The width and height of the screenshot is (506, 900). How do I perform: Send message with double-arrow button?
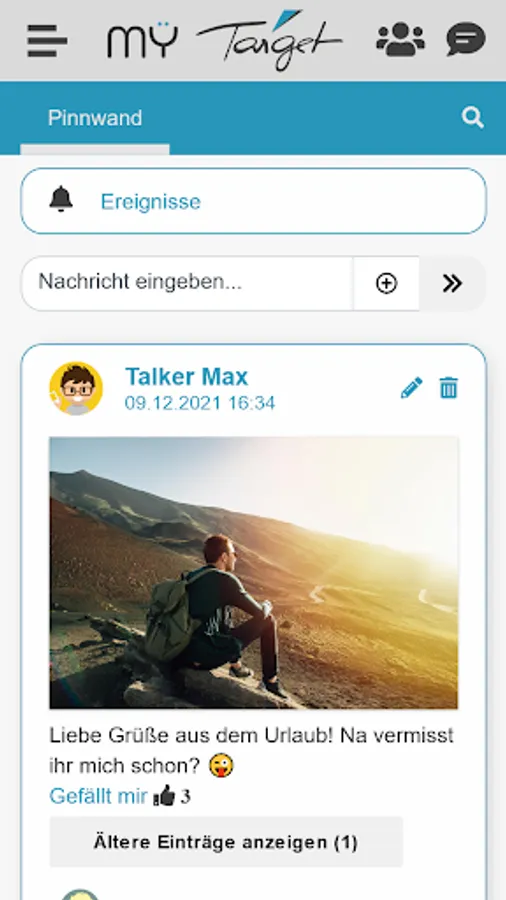[x=452, y=284]
